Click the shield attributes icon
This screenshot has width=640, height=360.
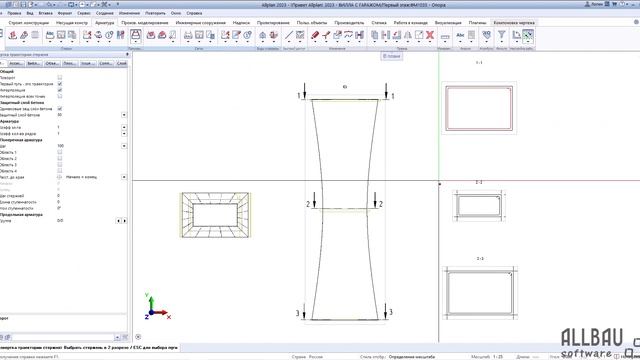(x=486, y=35)
